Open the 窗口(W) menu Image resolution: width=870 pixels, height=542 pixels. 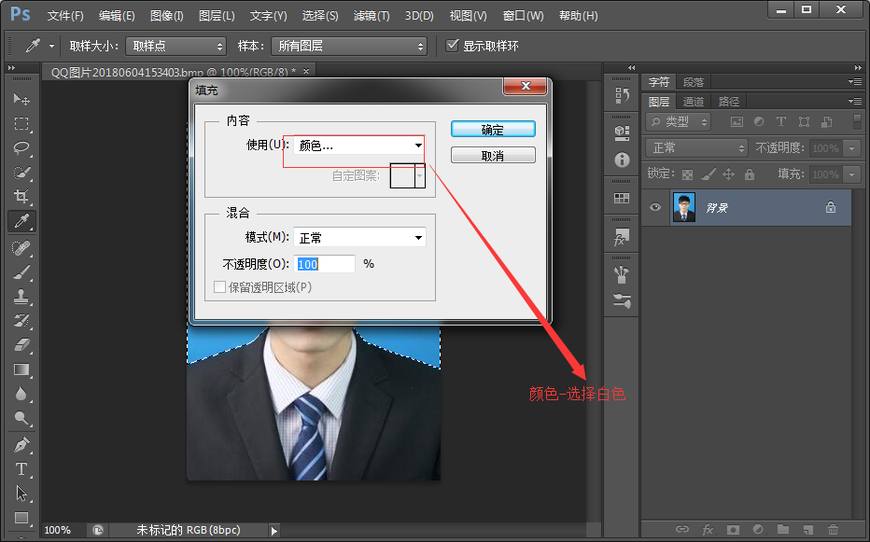click(523, 16)
